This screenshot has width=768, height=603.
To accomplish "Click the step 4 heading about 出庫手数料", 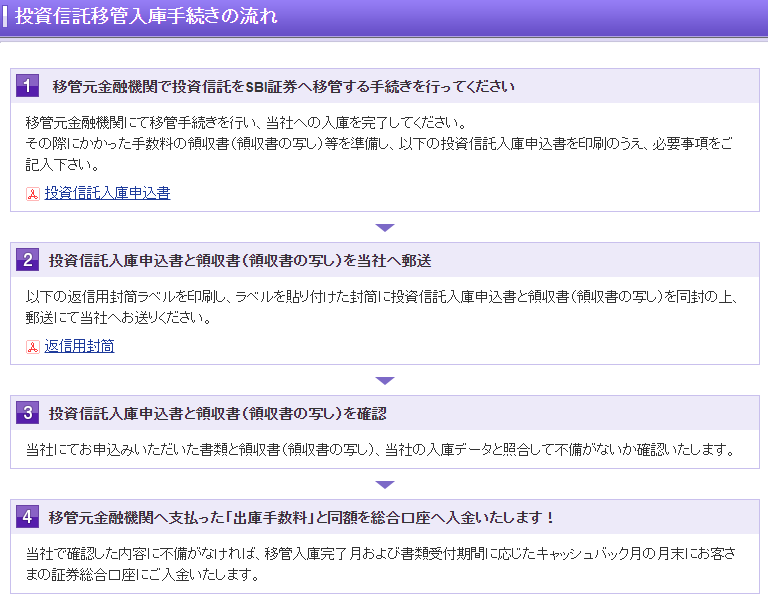I will [x=302, y=517].
